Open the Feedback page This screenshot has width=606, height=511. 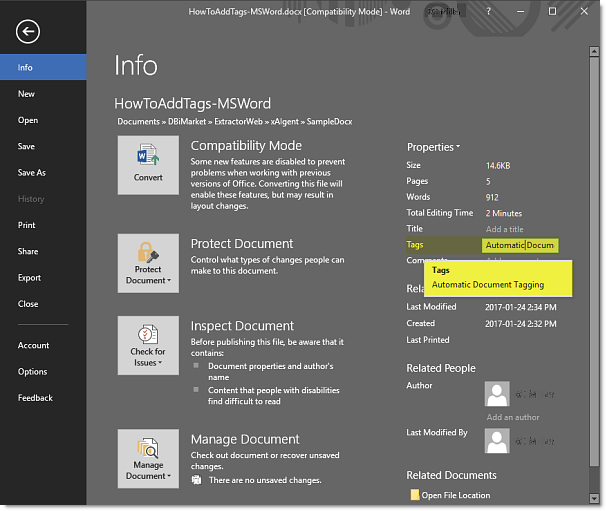tap(43, 398)
